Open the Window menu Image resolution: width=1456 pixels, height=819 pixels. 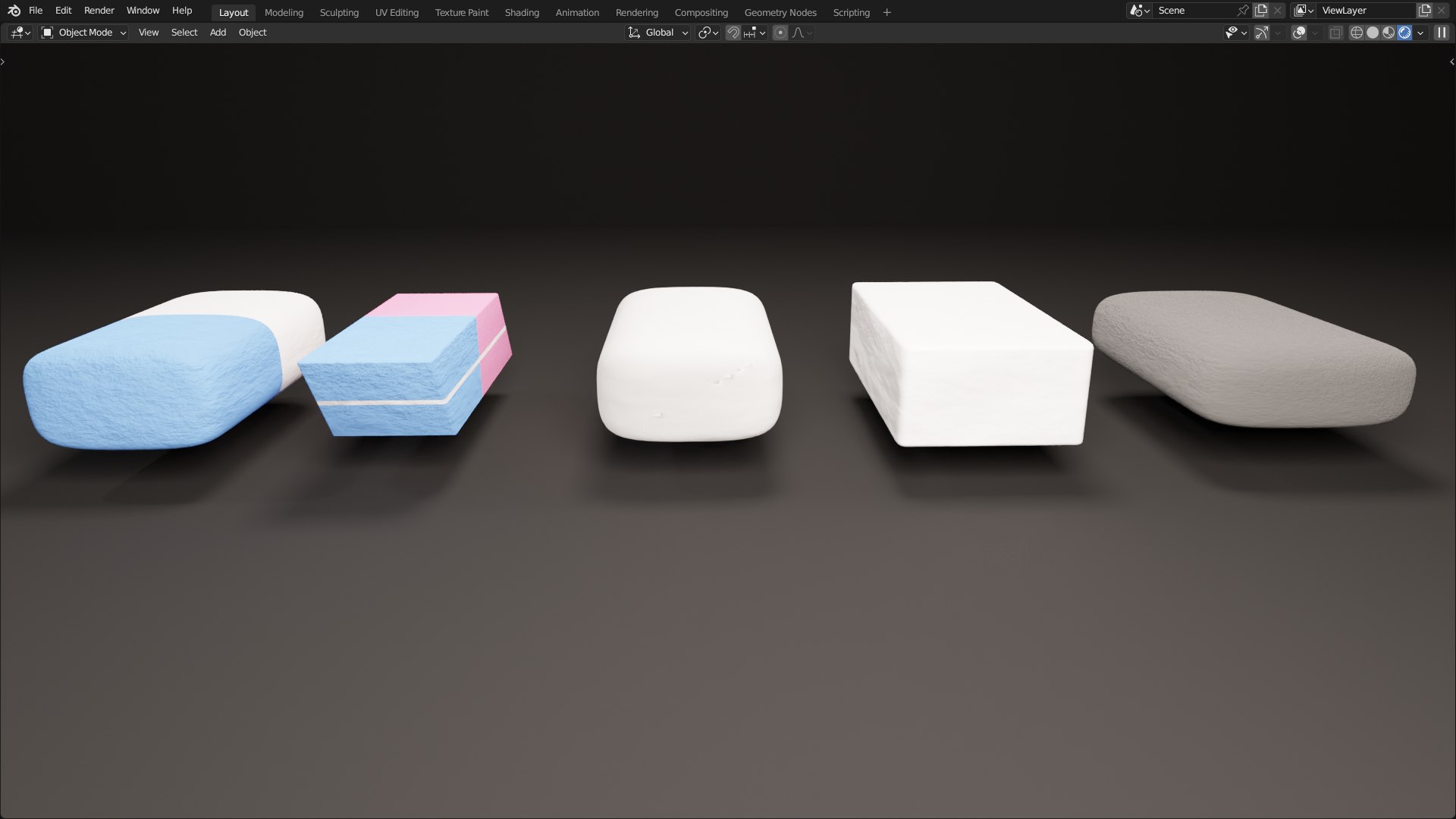point(143,11)
